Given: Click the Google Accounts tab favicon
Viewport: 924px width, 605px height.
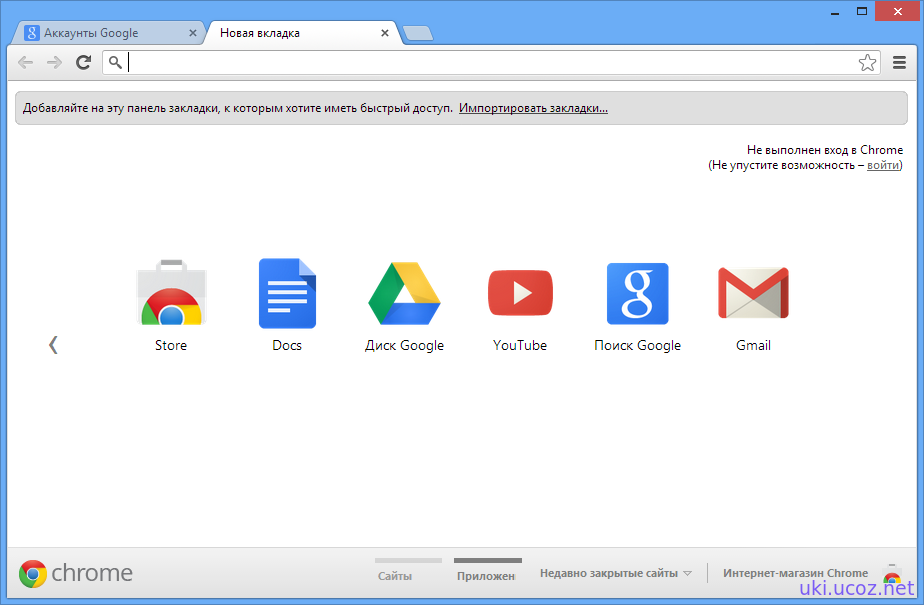Looking at the screenshot, I should point(32,33).
